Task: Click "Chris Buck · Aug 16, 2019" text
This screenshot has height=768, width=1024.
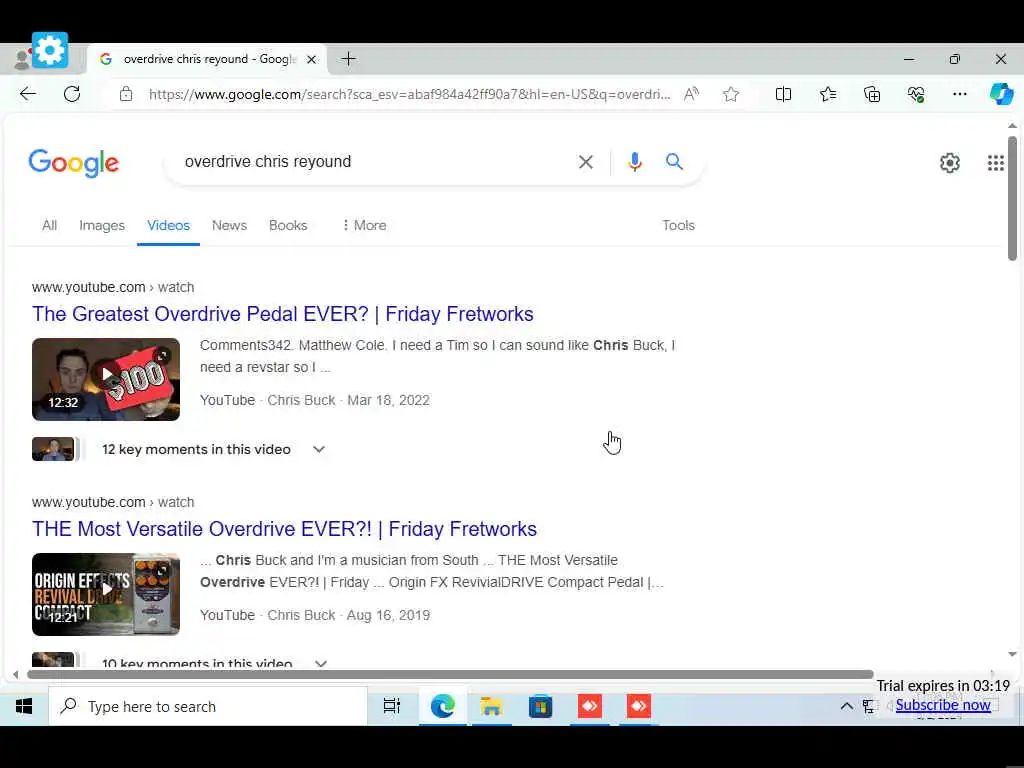Action: (349, 615)
